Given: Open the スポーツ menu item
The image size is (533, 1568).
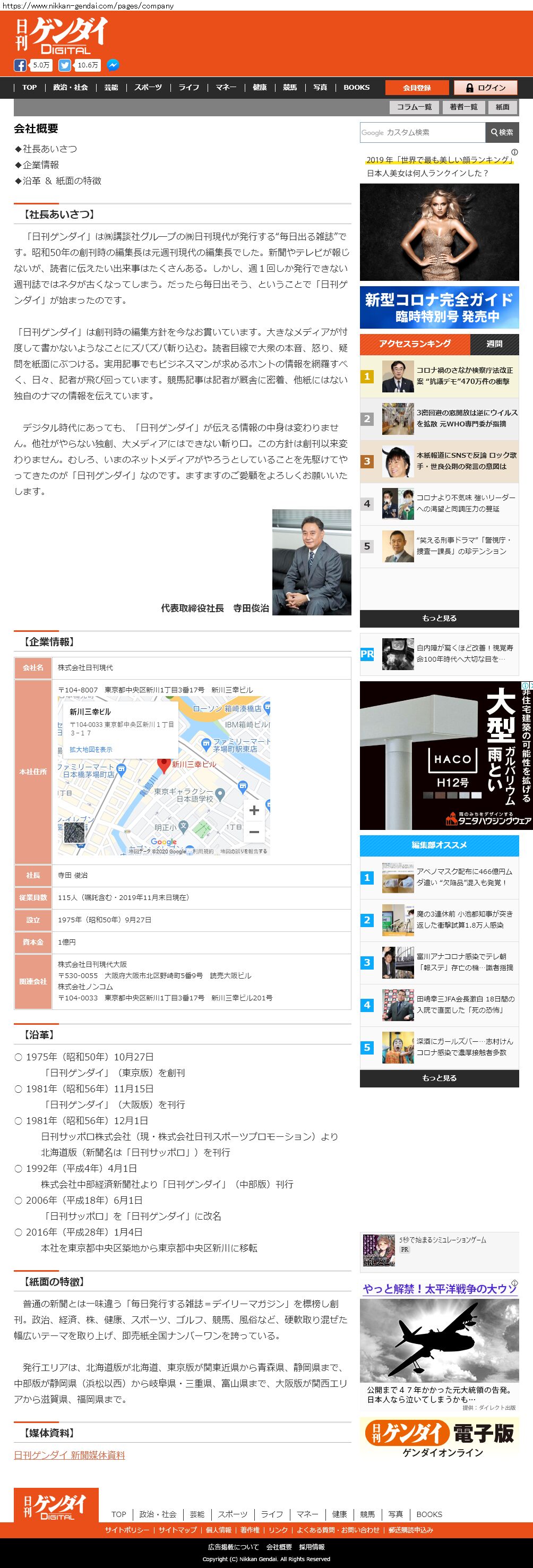Looking at the screenshot, I should 149,88.
